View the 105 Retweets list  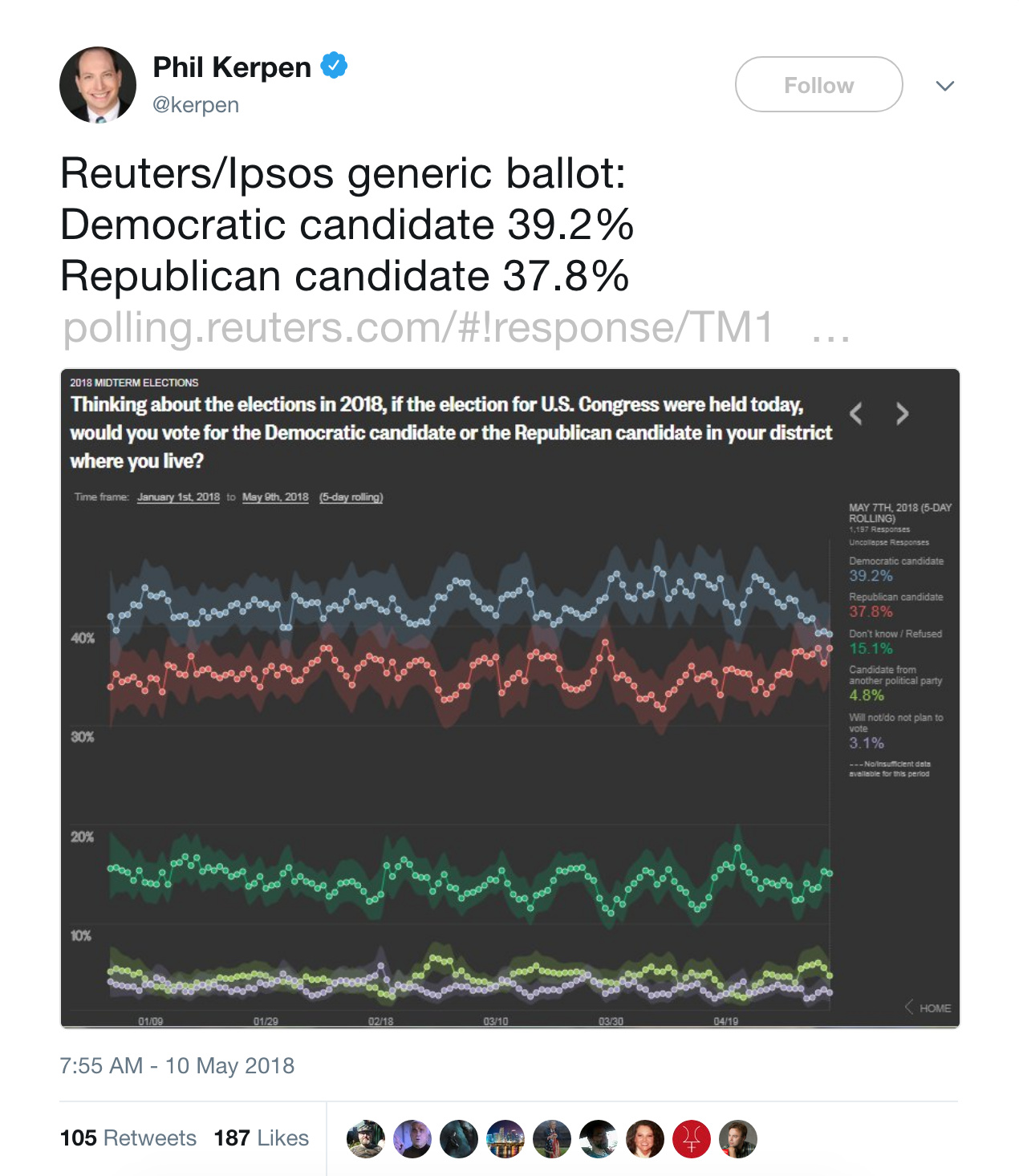[x=128, y=1137]
